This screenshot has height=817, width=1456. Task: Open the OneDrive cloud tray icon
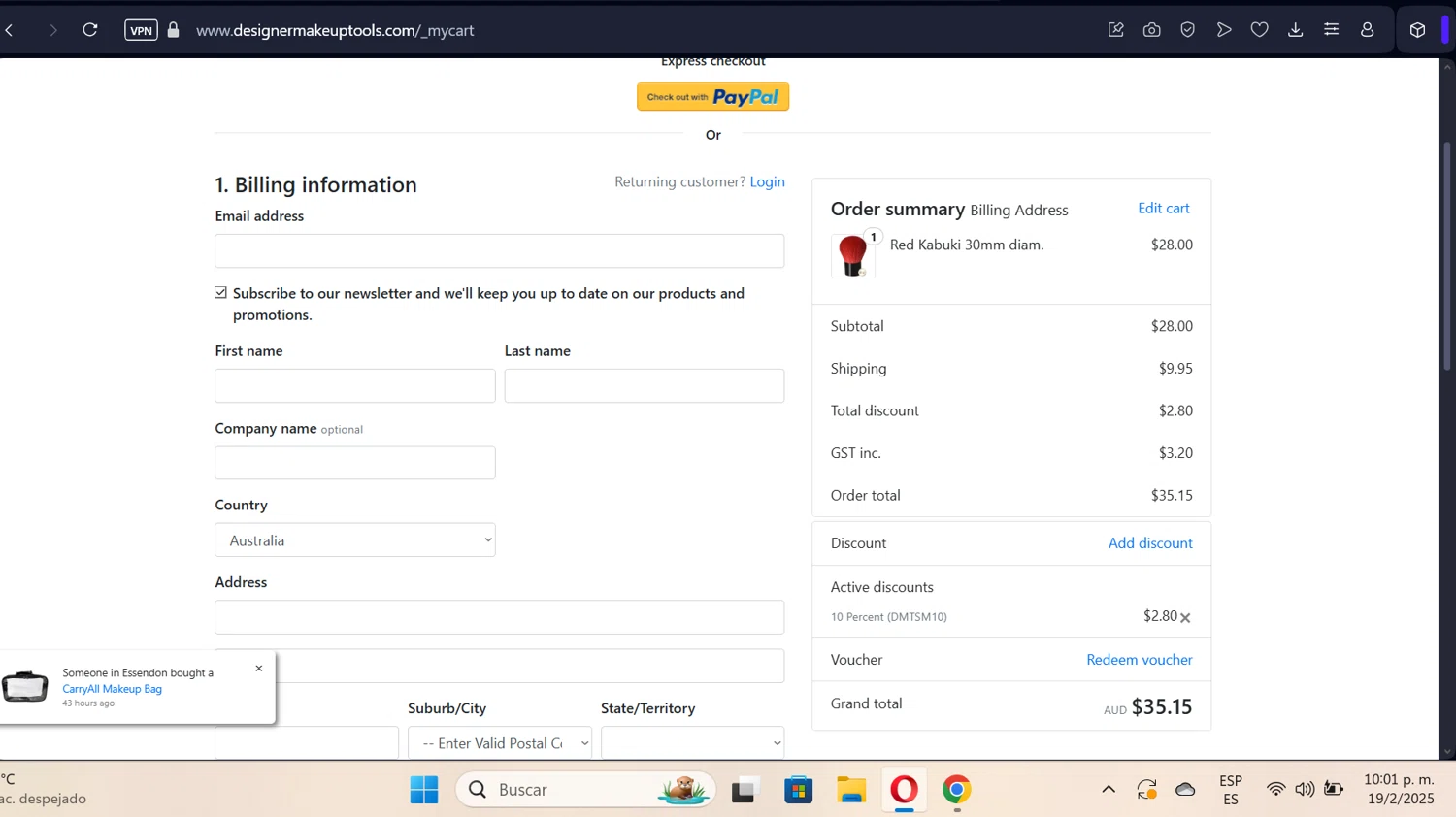point(1185,790)
